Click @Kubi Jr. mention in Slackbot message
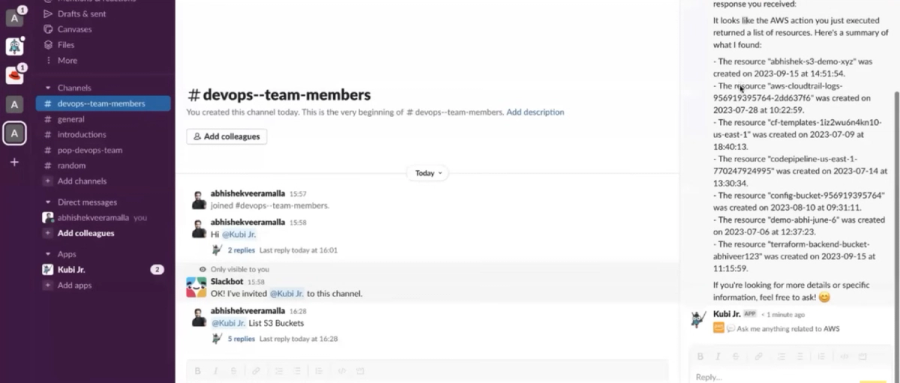Image resolution: width=900 pixels, height=383 pixels. point(287,293)
